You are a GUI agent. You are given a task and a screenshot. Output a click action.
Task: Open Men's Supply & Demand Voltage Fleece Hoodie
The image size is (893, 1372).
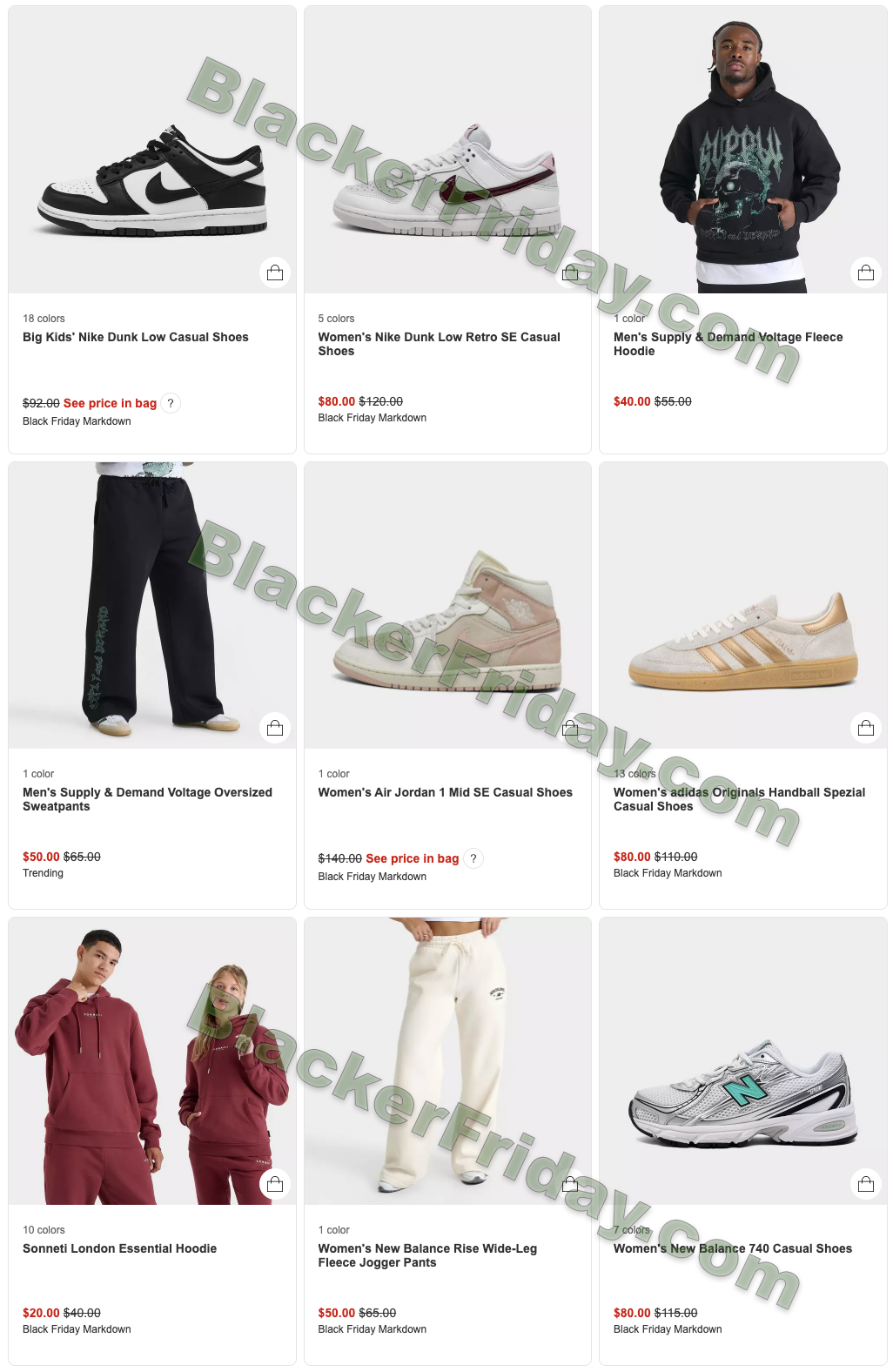[728, 344]
